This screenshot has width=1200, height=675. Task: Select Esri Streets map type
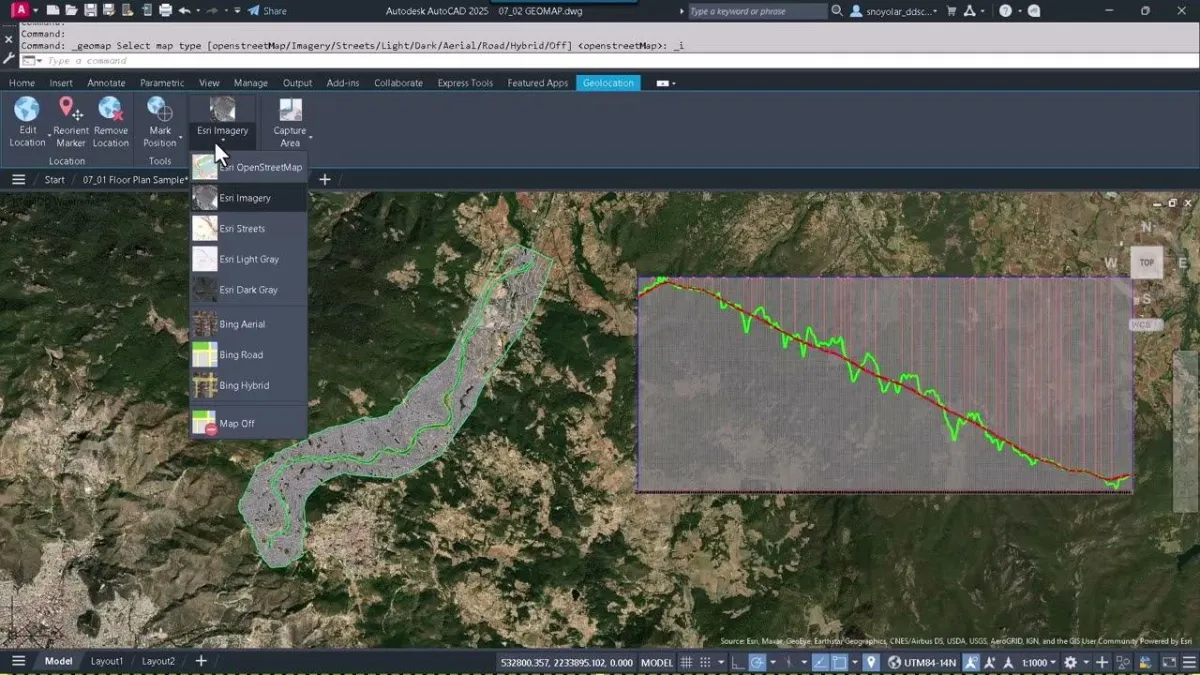coord(248,229)
